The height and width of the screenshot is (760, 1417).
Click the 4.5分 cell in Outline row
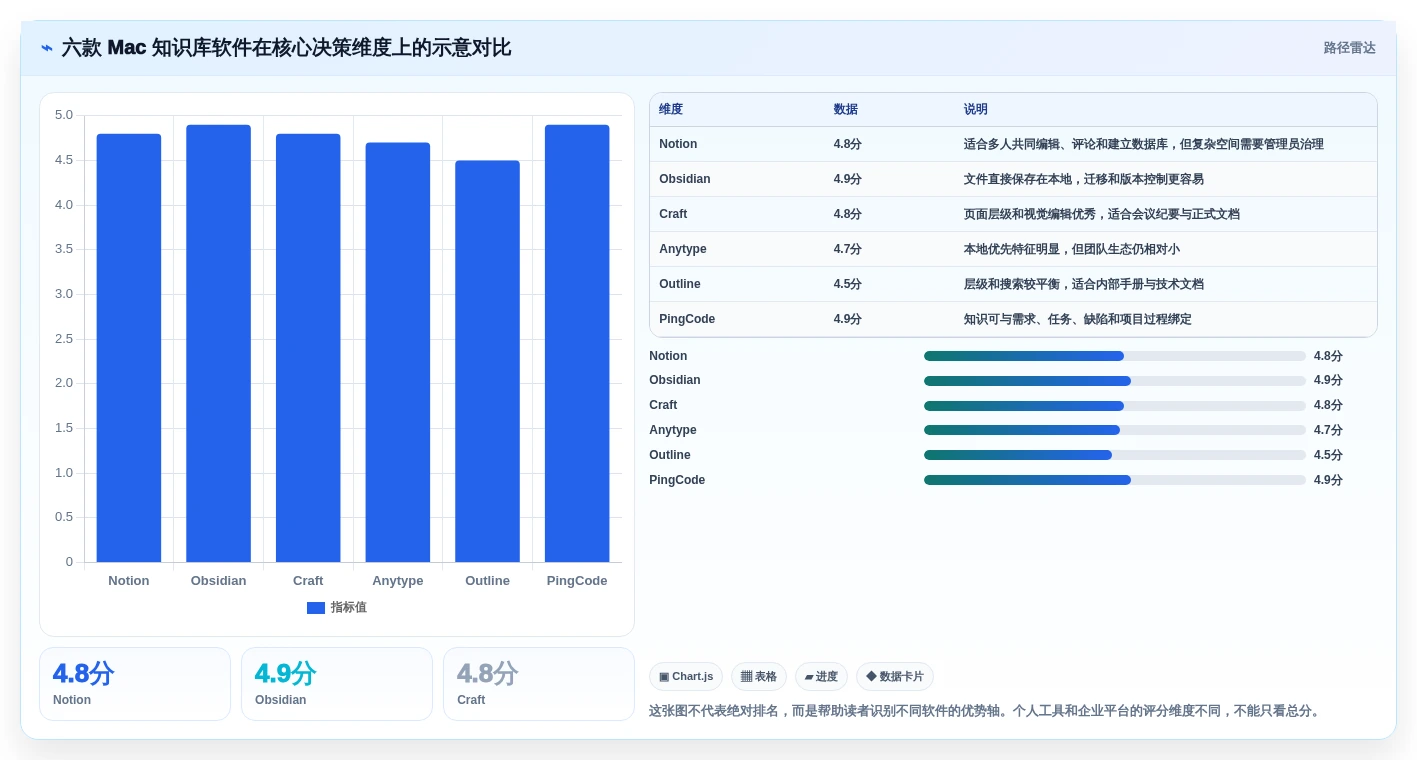click(848, 284)
